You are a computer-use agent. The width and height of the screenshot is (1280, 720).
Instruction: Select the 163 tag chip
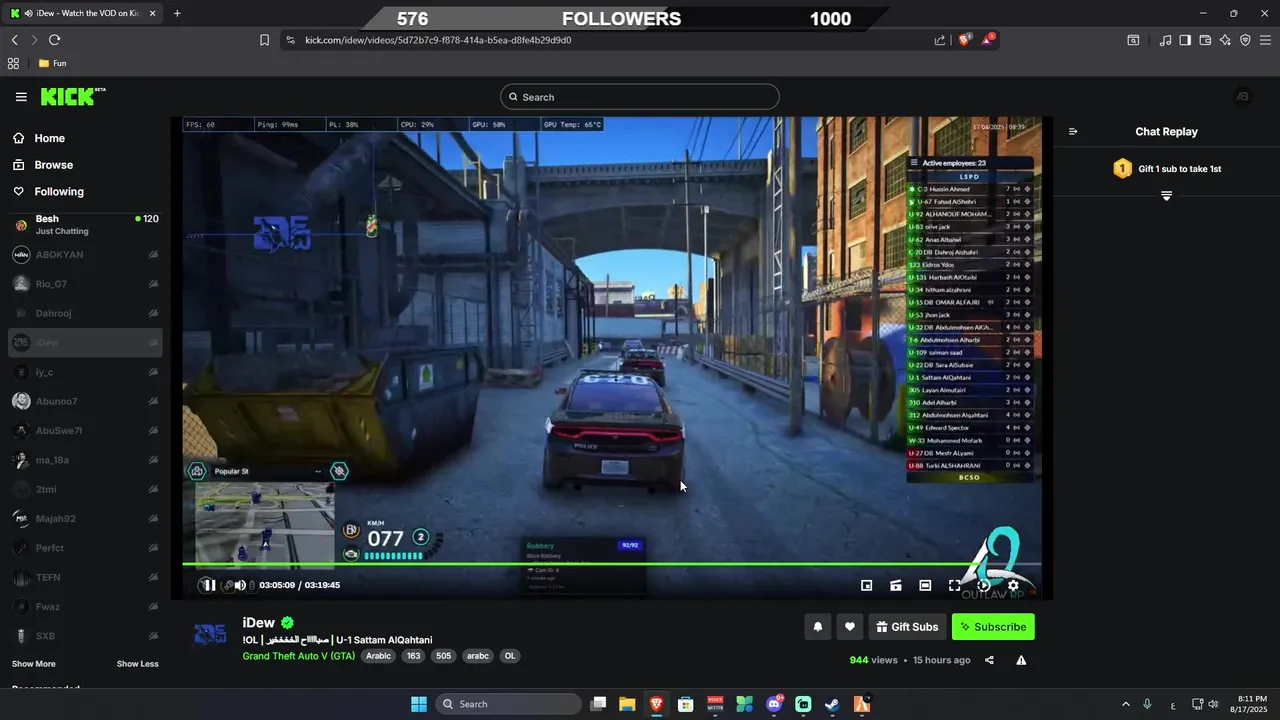click(413, 656)
